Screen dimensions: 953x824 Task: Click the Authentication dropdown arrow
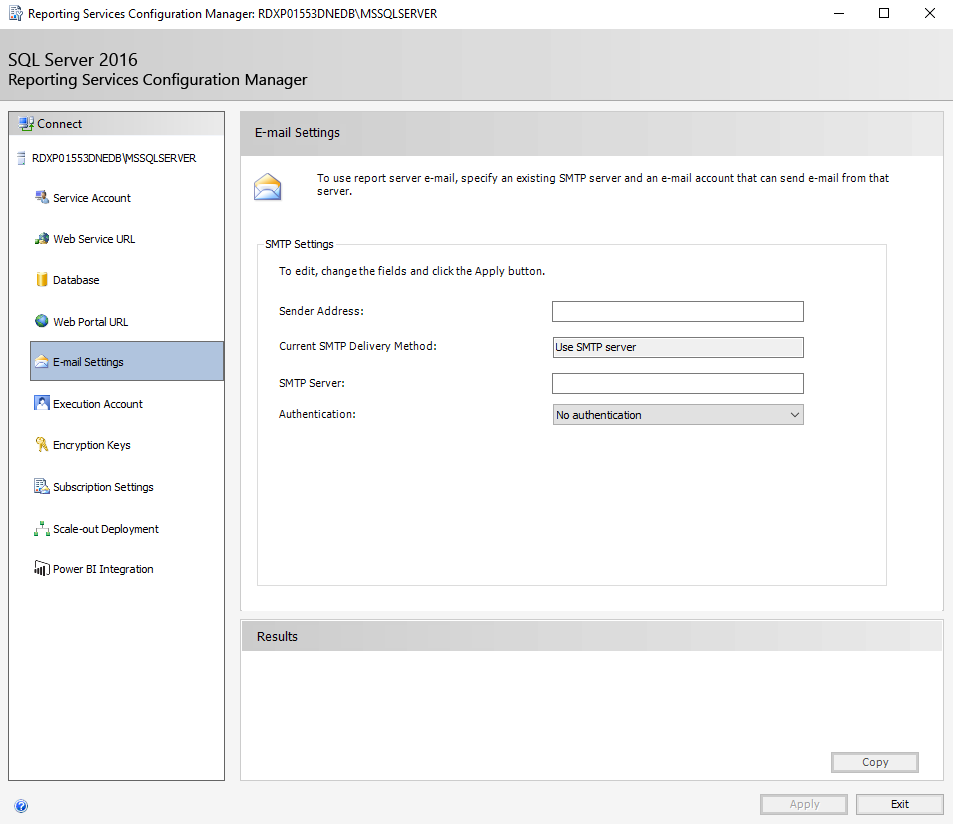pyautogui.click(x=794, y=415)
